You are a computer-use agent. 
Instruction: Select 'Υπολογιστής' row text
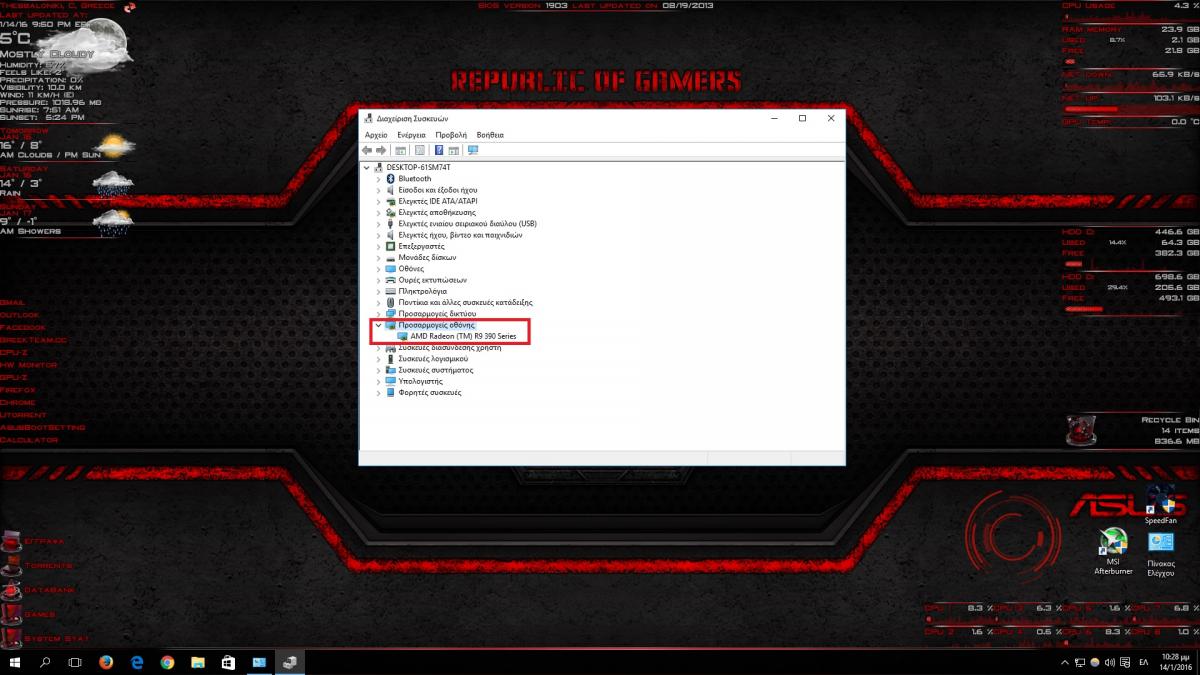click(420, 381)
